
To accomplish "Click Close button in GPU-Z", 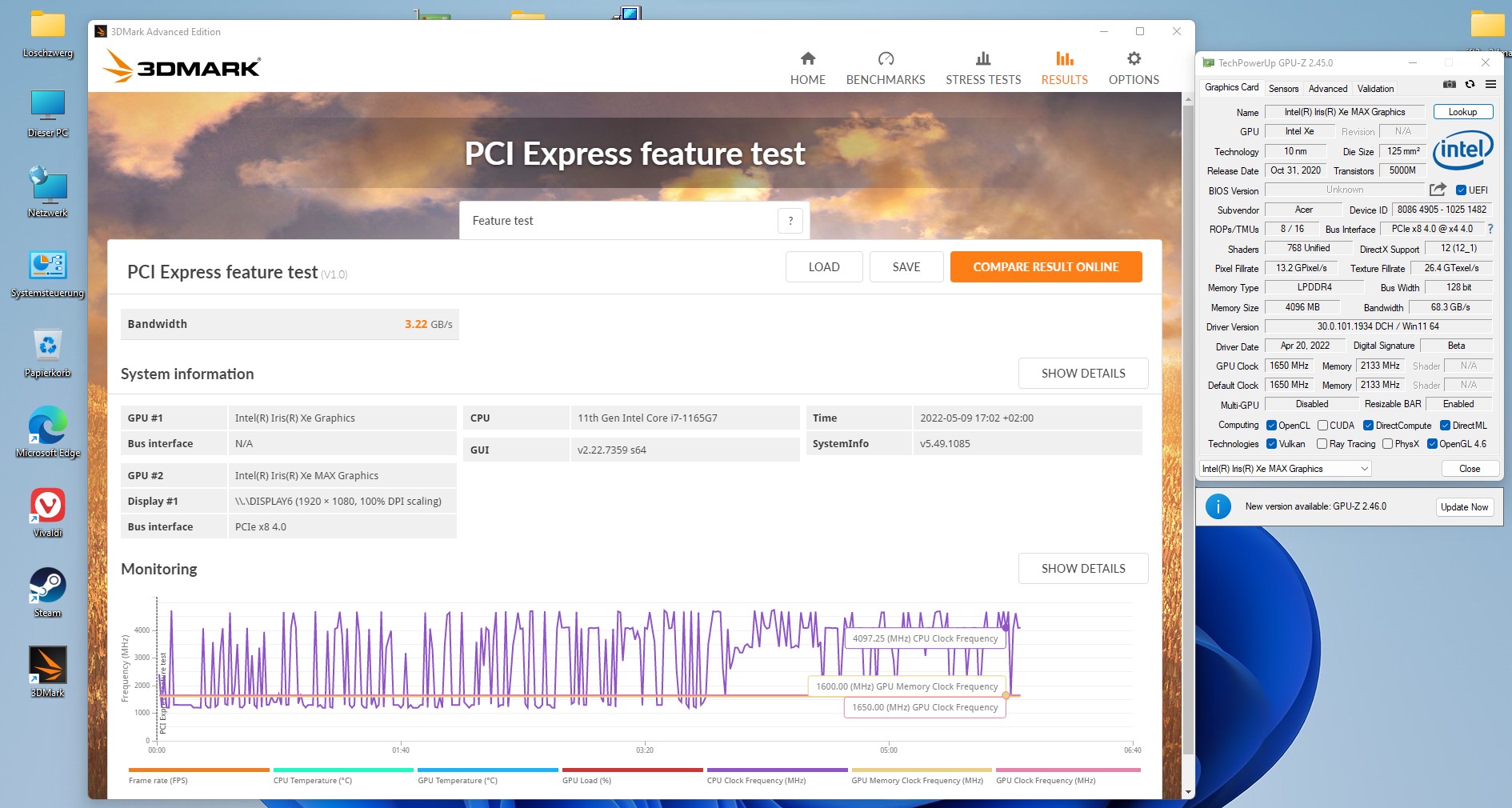I will point(1470,469).
